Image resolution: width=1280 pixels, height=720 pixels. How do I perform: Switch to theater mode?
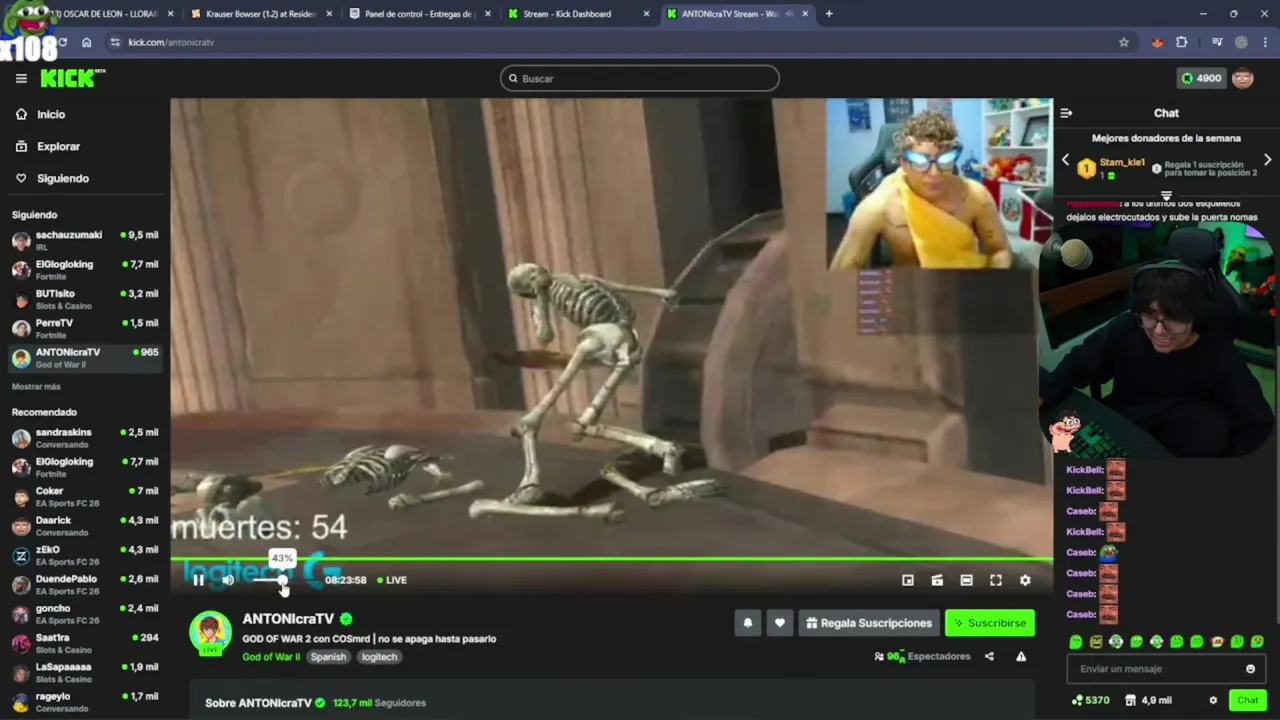[966, 580]
